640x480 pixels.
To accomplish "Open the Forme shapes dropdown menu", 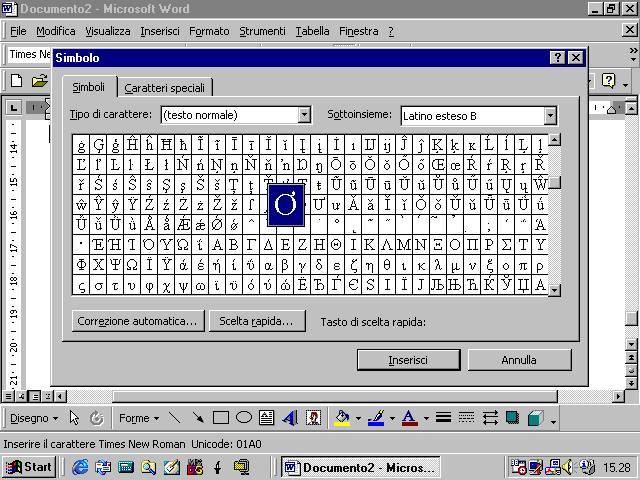I will [x=139, y=418].
